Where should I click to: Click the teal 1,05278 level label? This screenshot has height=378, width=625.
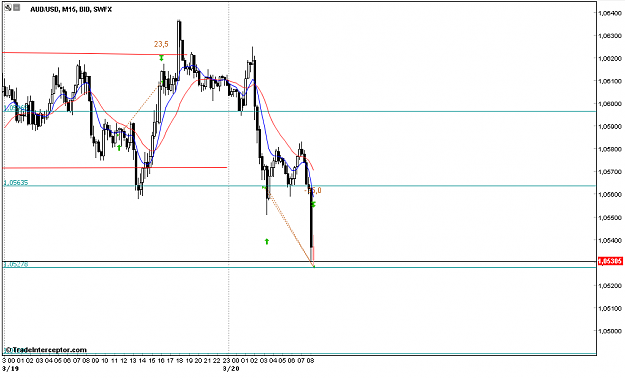pos(16,264)
